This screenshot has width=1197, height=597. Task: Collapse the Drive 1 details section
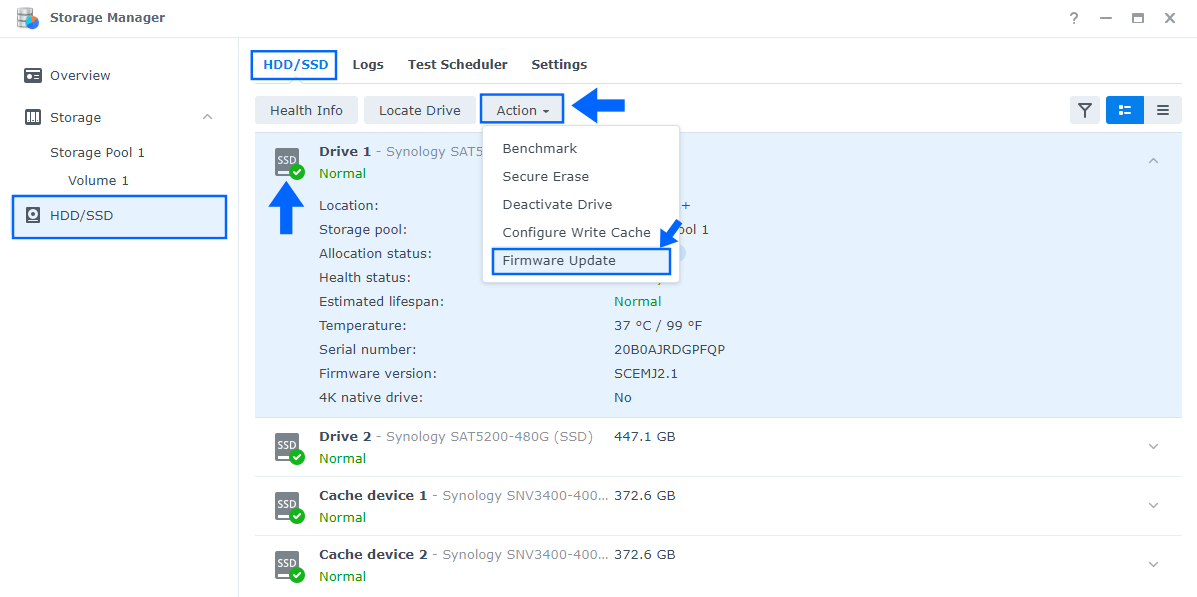click(1151, 159)
